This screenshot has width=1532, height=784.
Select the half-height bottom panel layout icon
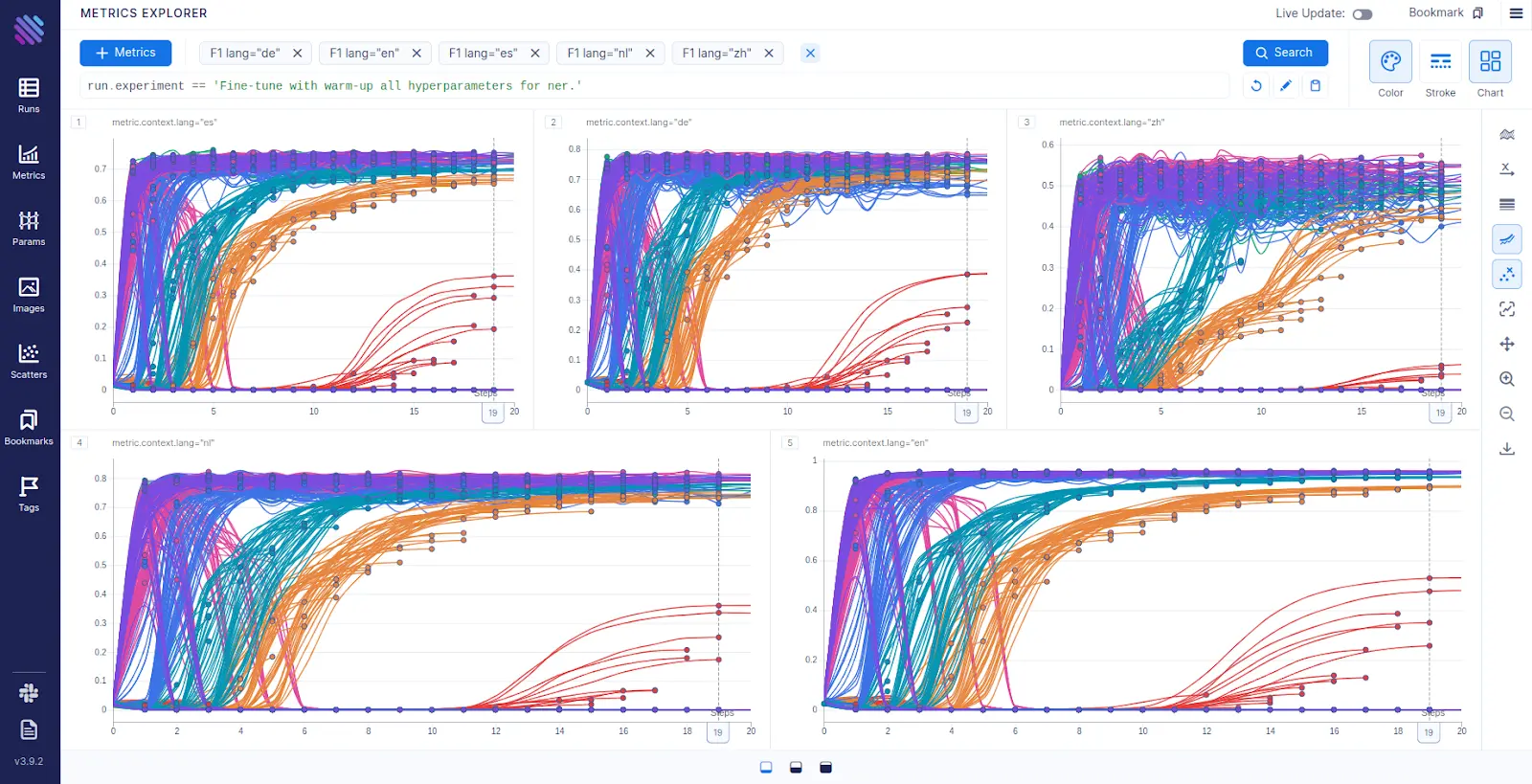(796, 768)
